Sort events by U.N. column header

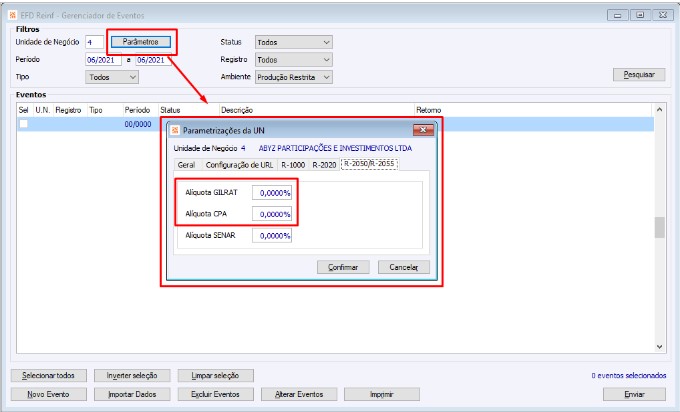(x=43, y=110)
